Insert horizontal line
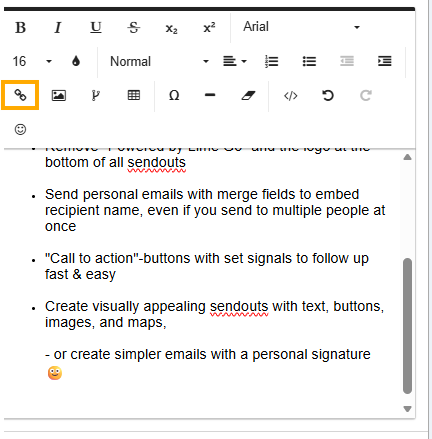 click(x=210, y=95)
